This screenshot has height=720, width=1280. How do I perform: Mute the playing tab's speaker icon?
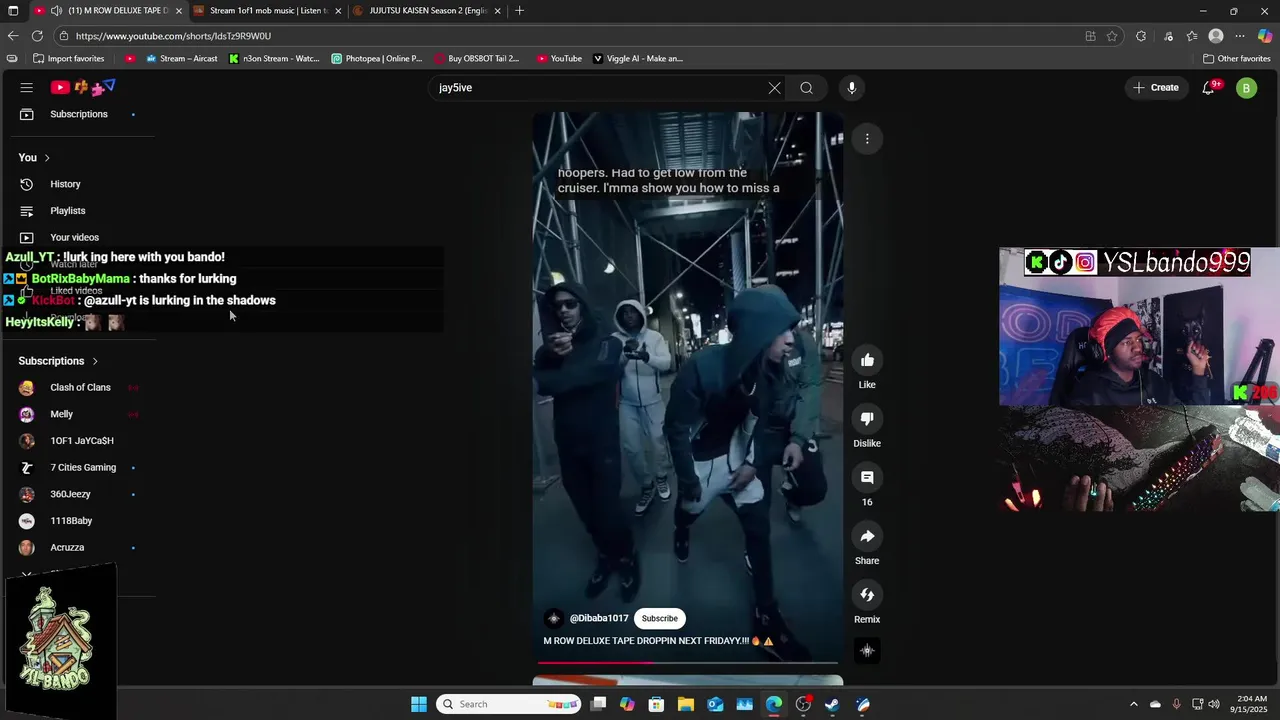pyautogui.click(x=56, y=11)
